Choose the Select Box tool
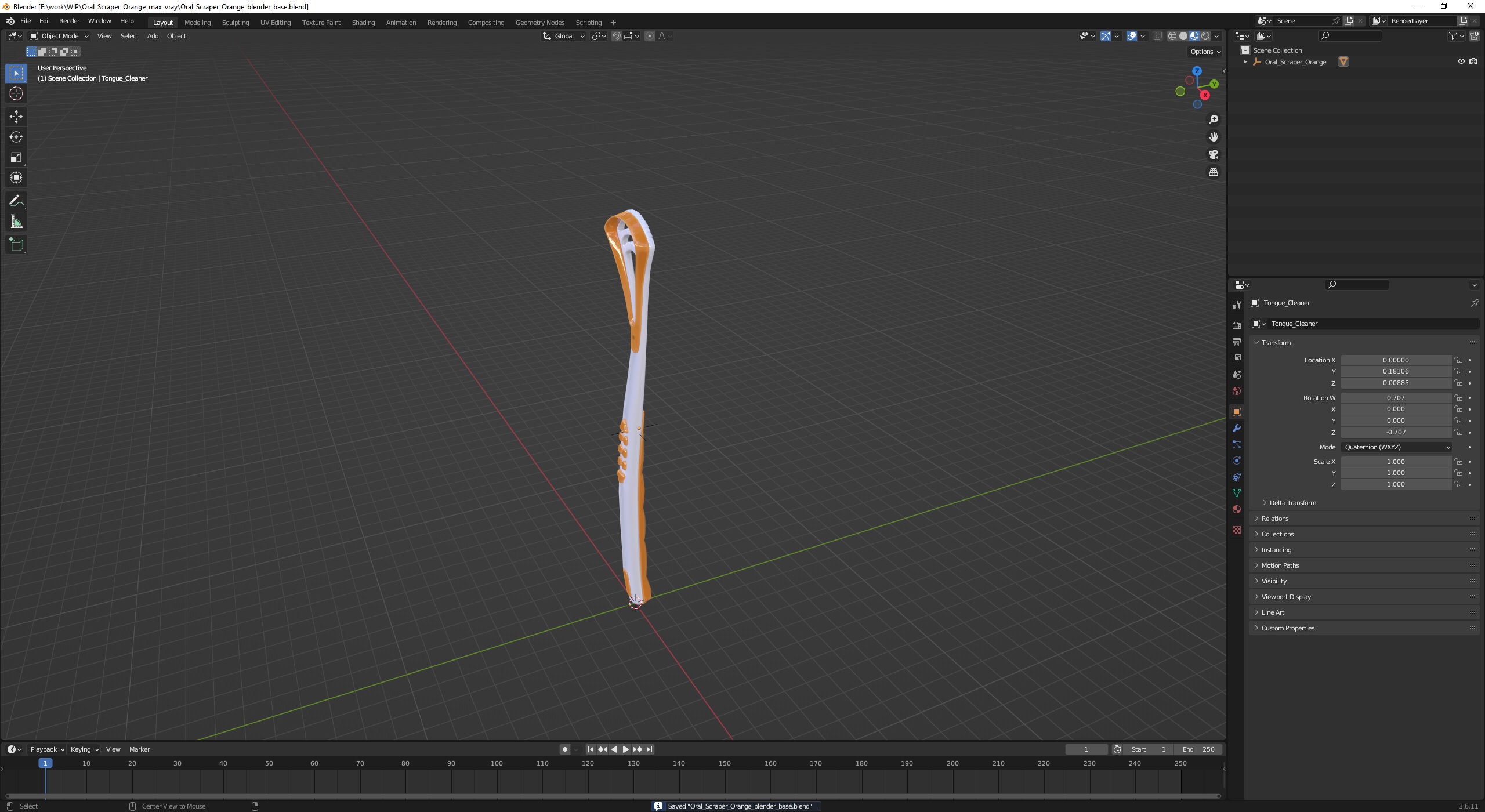Viewport: 1485px width, 812px height. (x=16, y=73)
